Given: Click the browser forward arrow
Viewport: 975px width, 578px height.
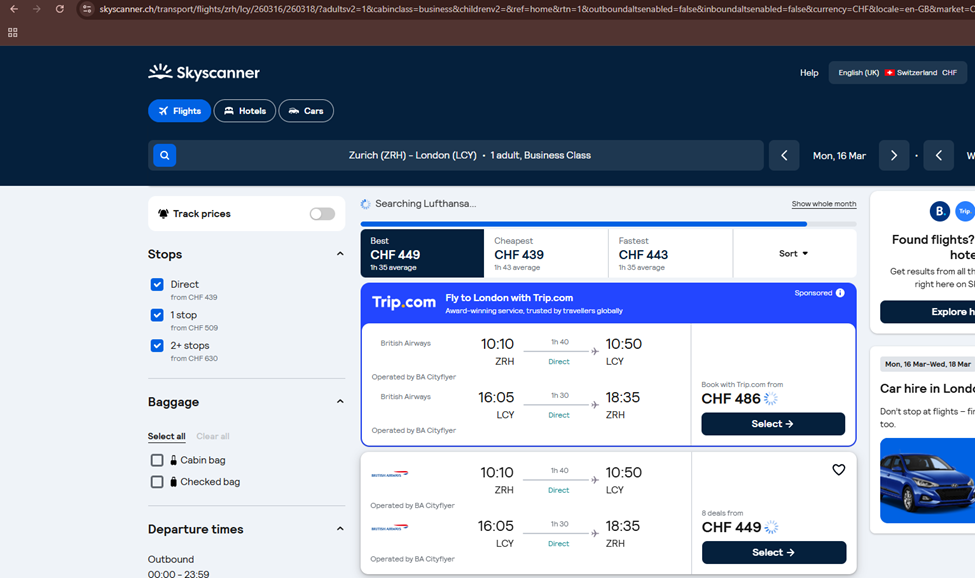Looking at the screenshot, I should pos(36,9).
